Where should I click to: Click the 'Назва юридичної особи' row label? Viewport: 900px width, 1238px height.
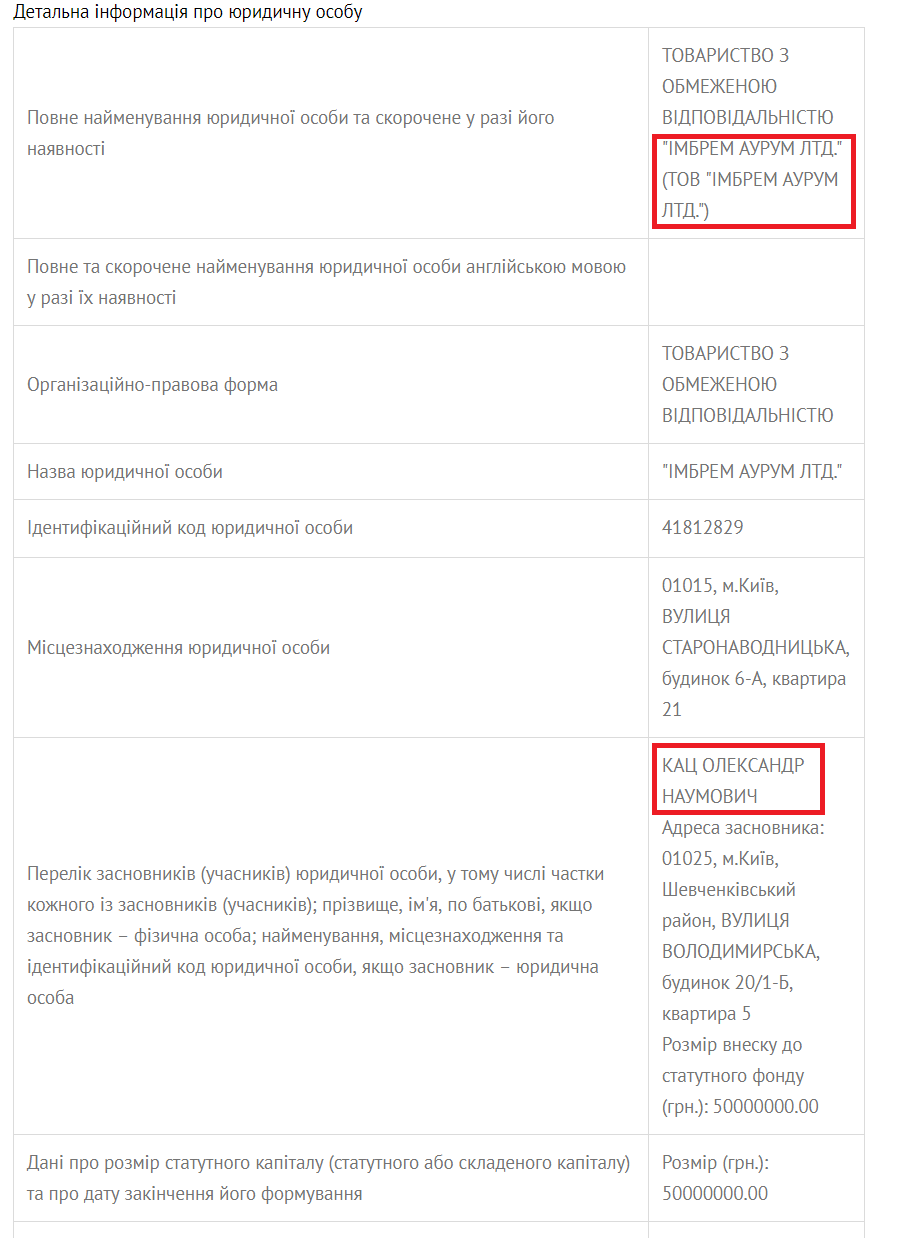point(125,472)
